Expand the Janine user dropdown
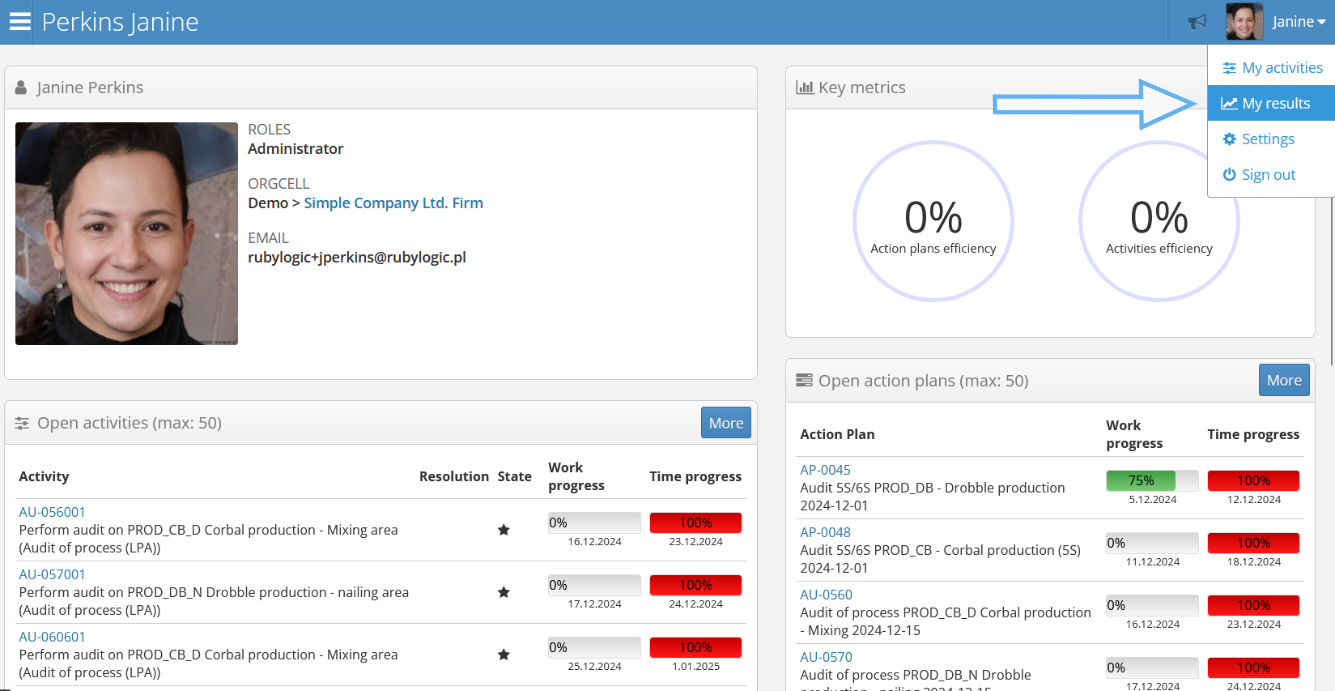The image size is (1335, 691). click(x=1298, y=22)
